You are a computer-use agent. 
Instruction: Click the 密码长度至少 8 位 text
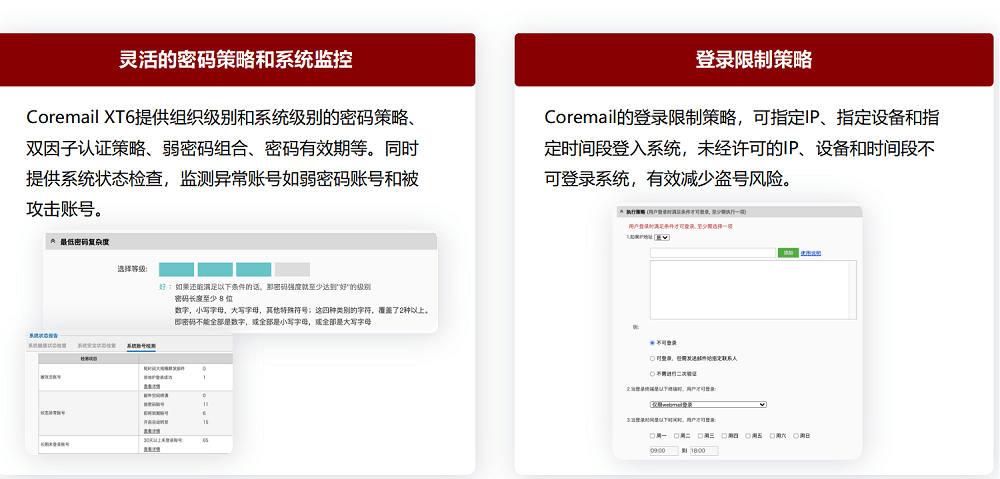[203, 298]
